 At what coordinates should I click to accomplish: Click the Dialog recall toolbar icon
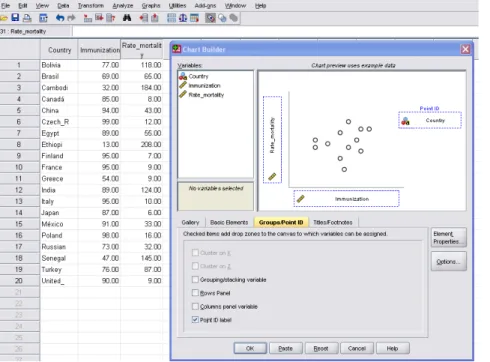click(x=43, y=18)
